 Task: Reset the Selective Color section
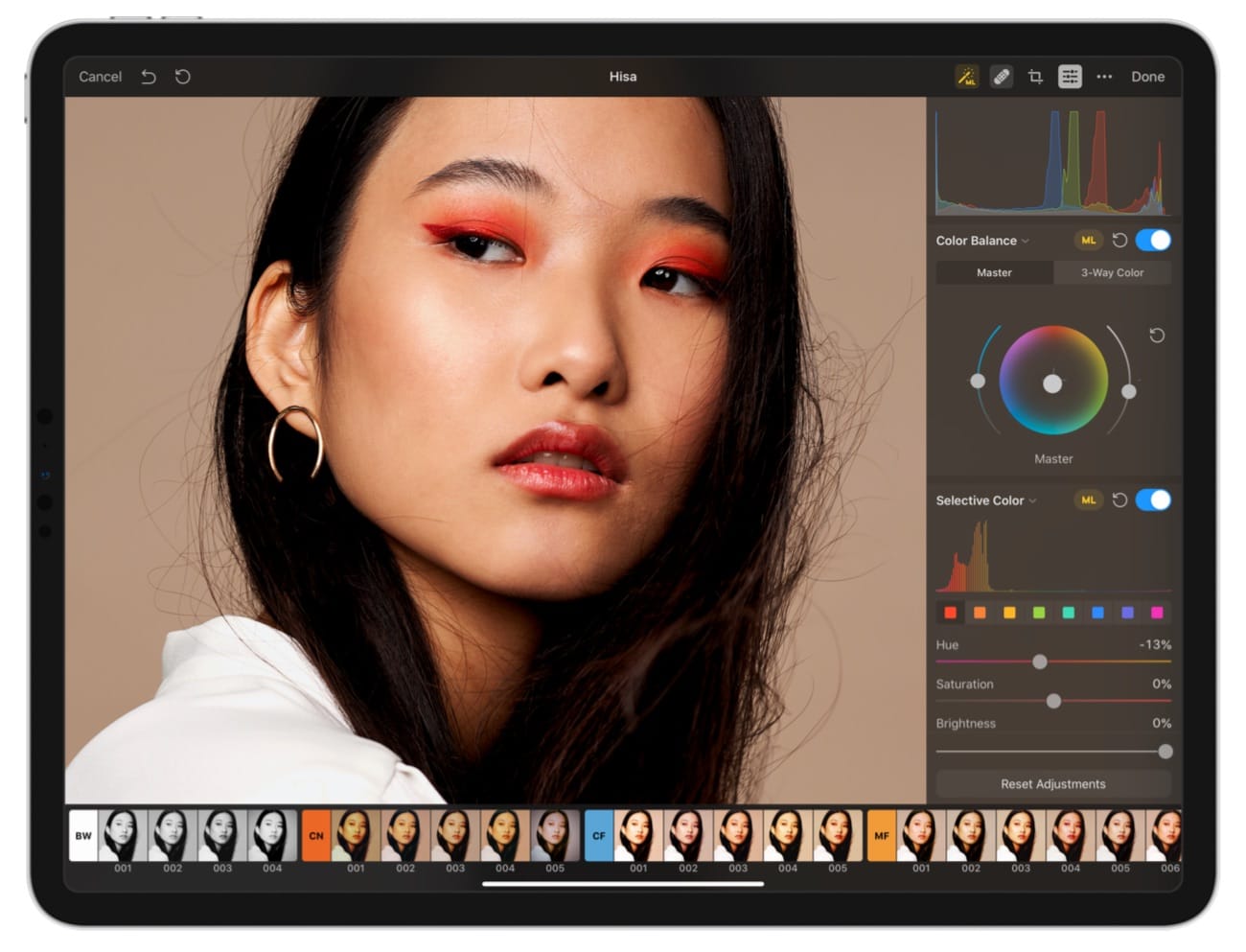(1119, 500)
